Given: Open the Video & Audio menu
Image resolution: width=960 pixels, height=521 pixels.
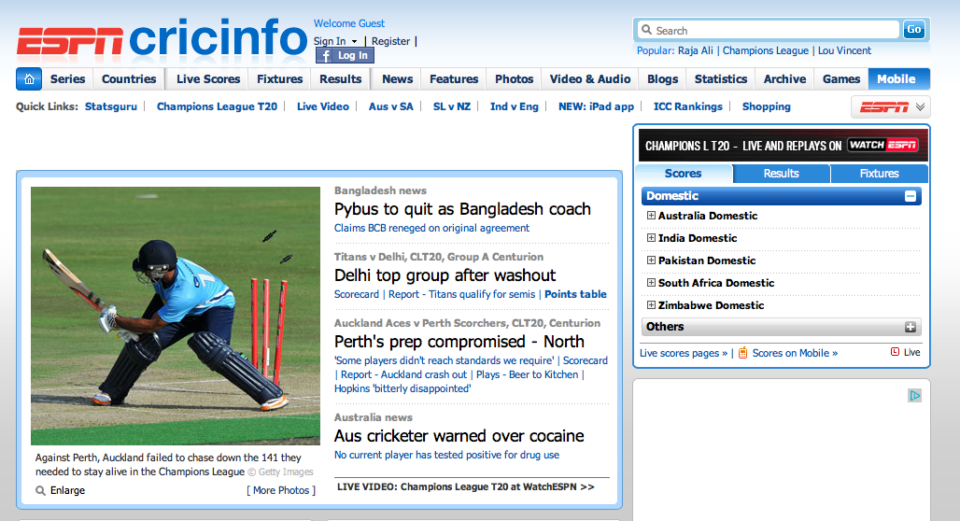Looking at the screenshot, I should [590, 79].
